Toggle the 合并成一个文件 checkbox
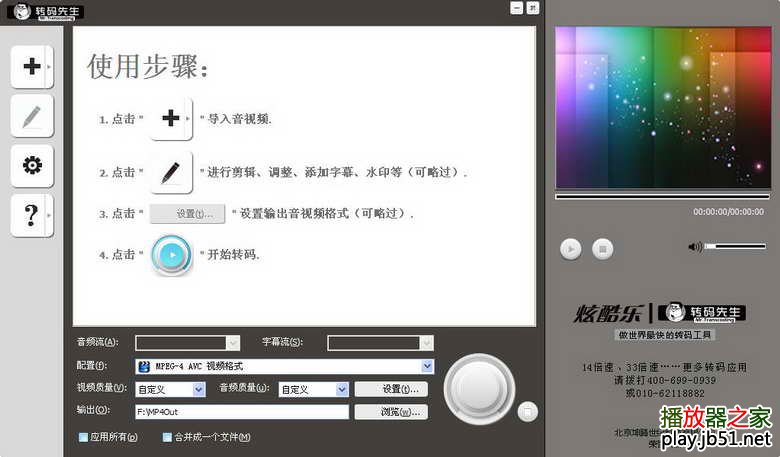Viewport: 780px width, 457px height. pos(167,437)
